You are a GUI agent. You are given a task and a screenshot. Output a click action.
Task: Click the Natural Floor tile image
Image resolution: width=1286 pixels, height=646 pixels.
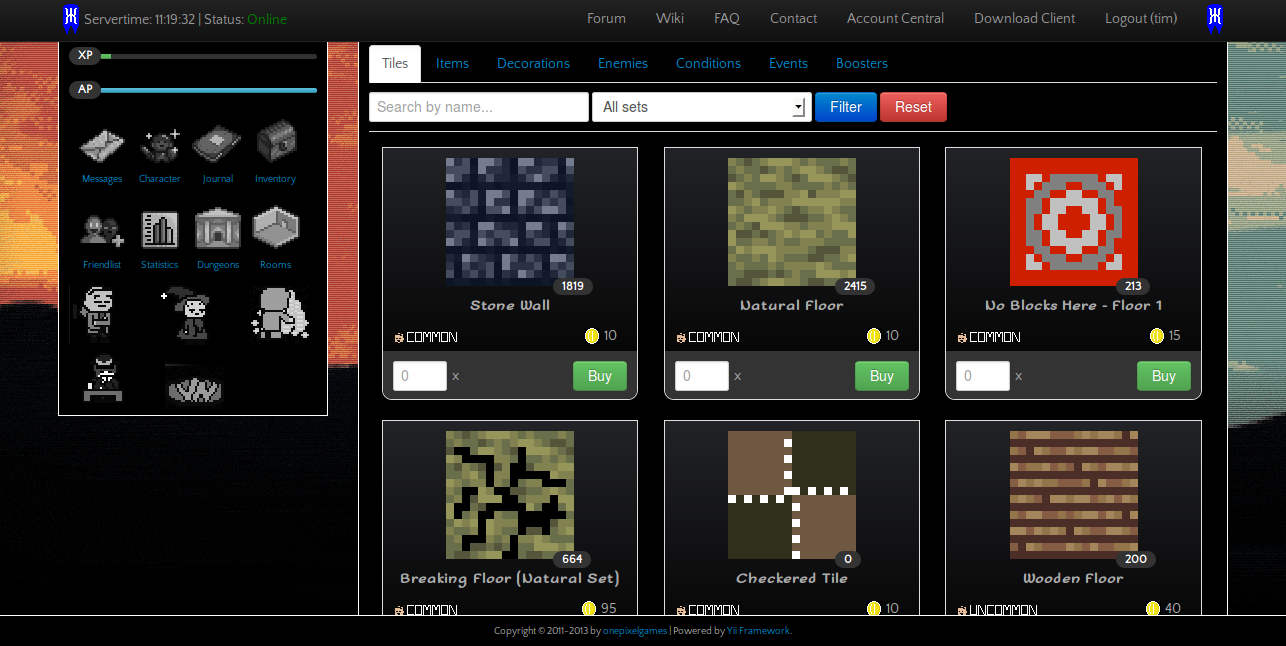point(792,222)
